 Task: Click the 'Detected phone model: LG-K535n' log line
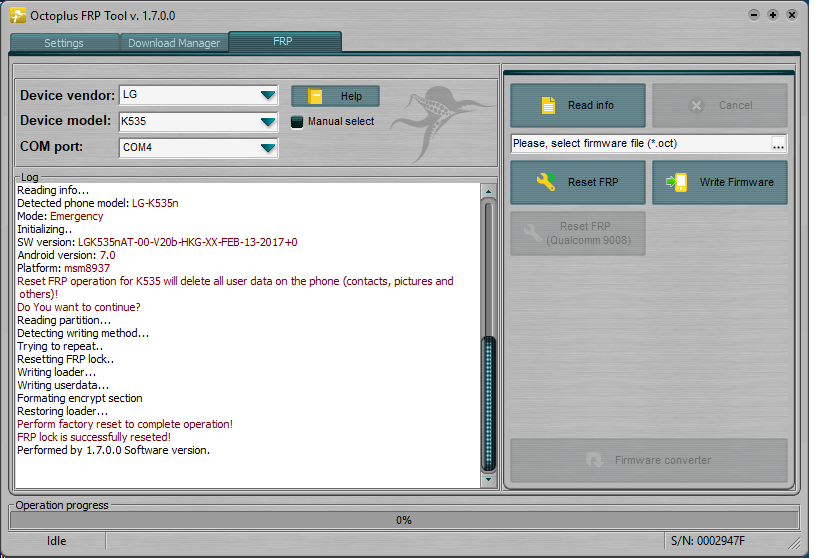click(98, 203)
